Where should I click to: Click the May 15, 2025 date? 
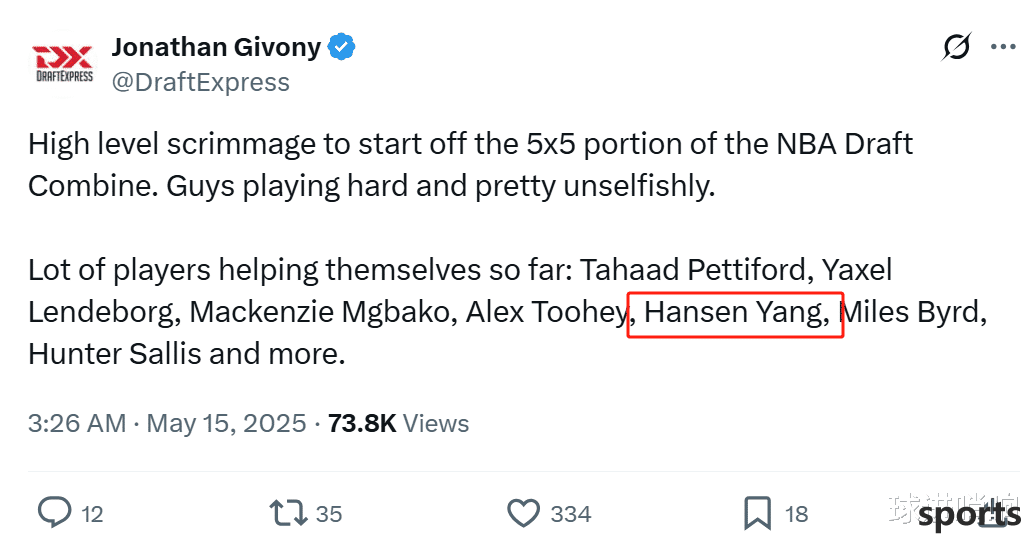tap(226, 423)
